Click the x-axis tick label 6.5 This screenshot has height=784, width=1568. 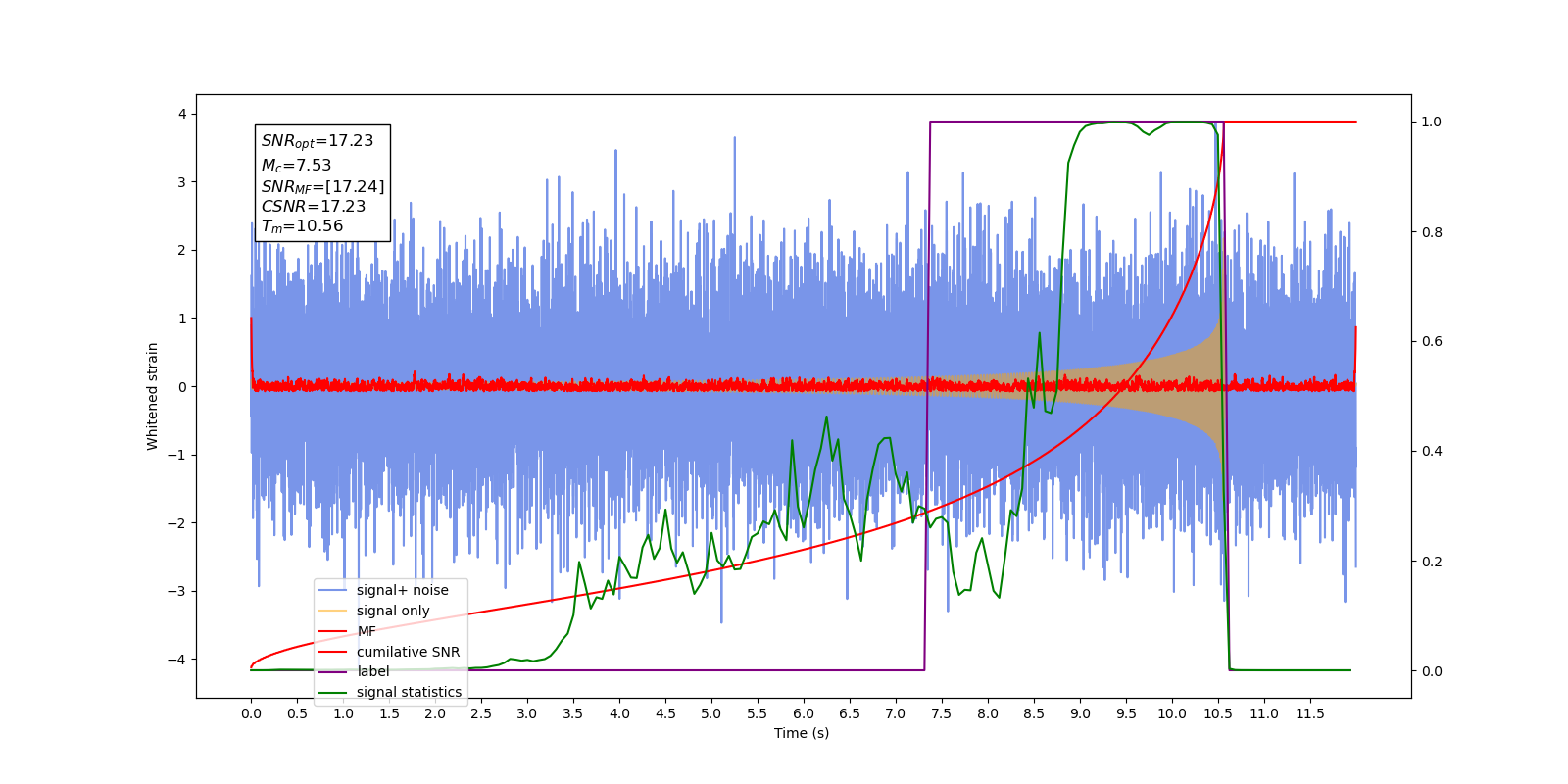tap(850, 713)
